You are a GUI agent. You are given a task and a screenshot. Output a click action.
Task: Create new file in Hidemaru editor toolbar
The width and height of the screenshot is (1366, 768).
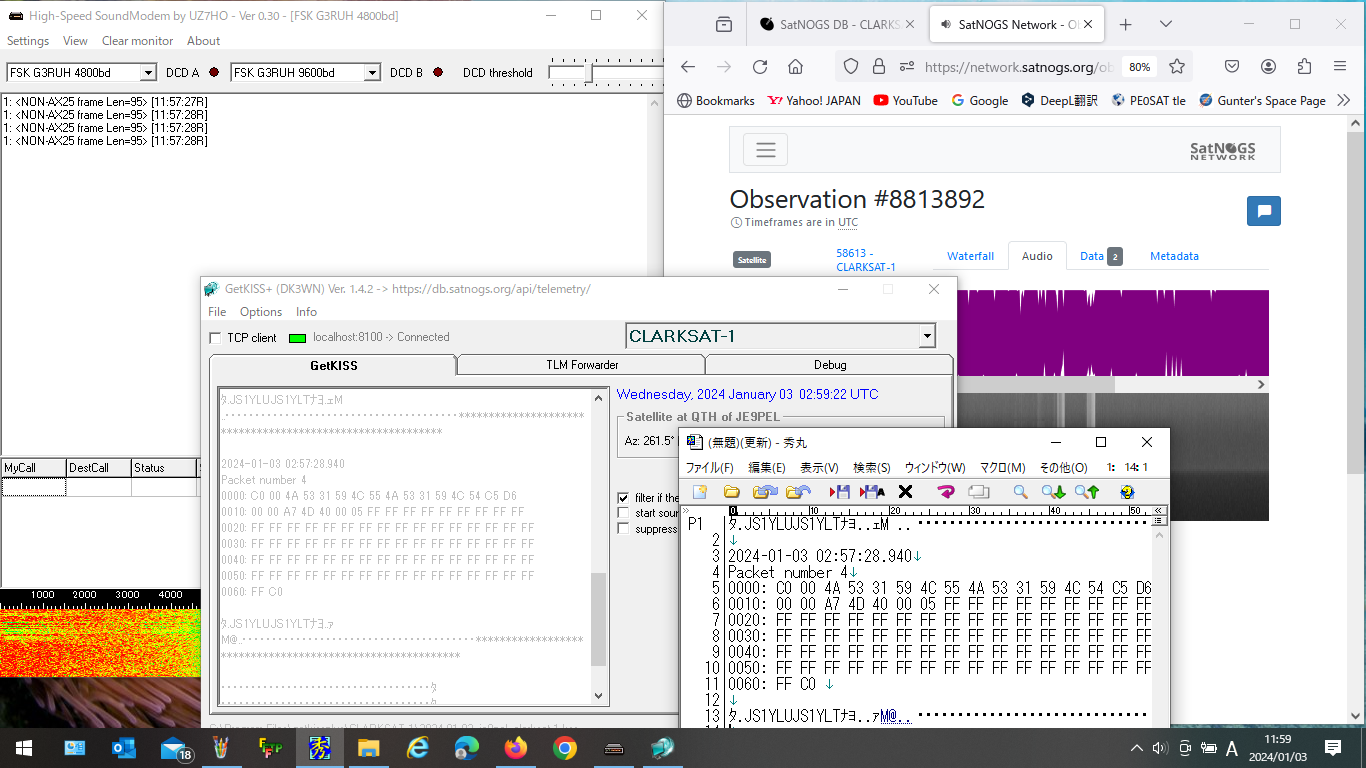click(x=700, y=492)
